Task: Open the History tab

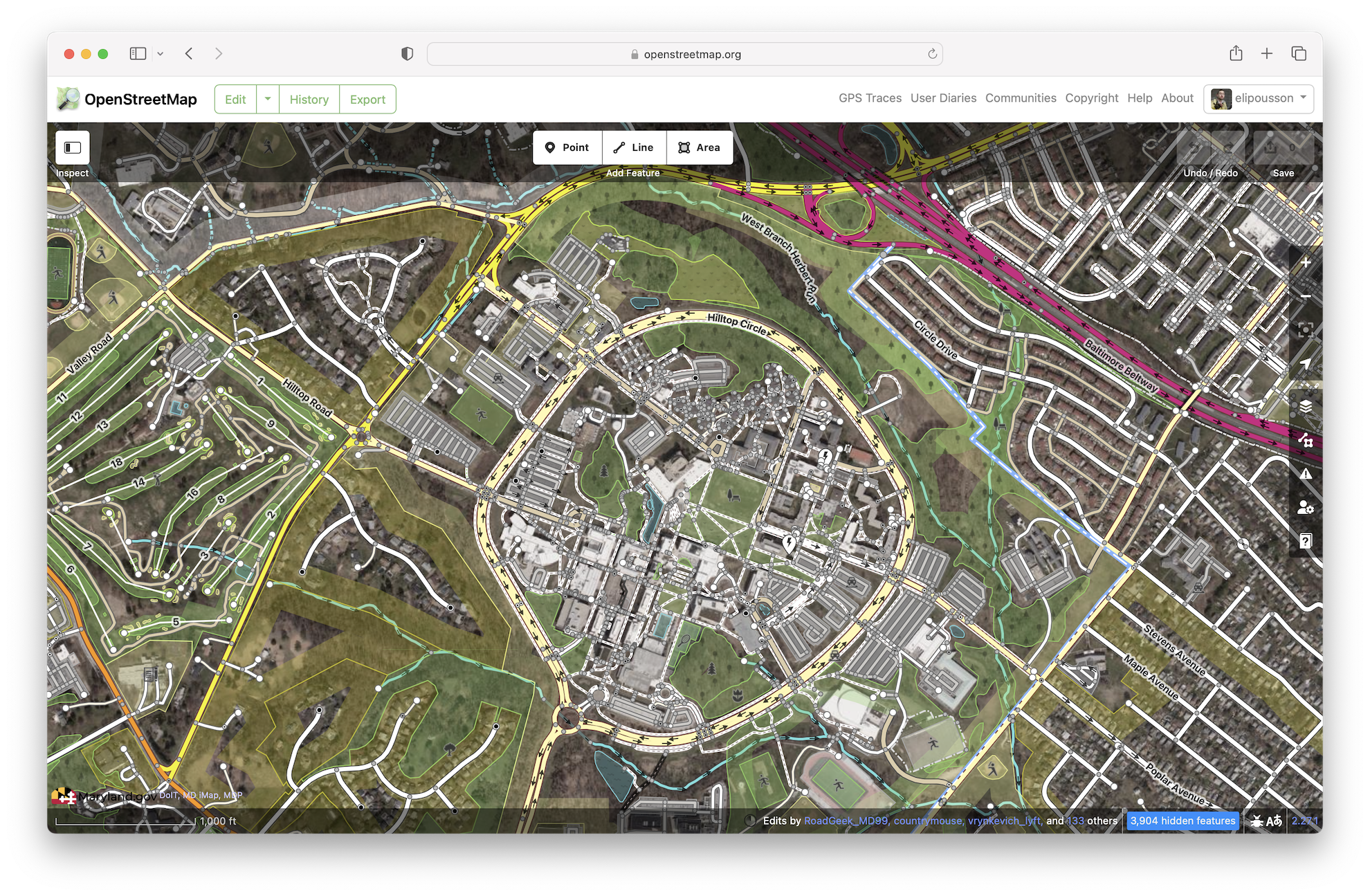Action: click(x=309, y=99)
